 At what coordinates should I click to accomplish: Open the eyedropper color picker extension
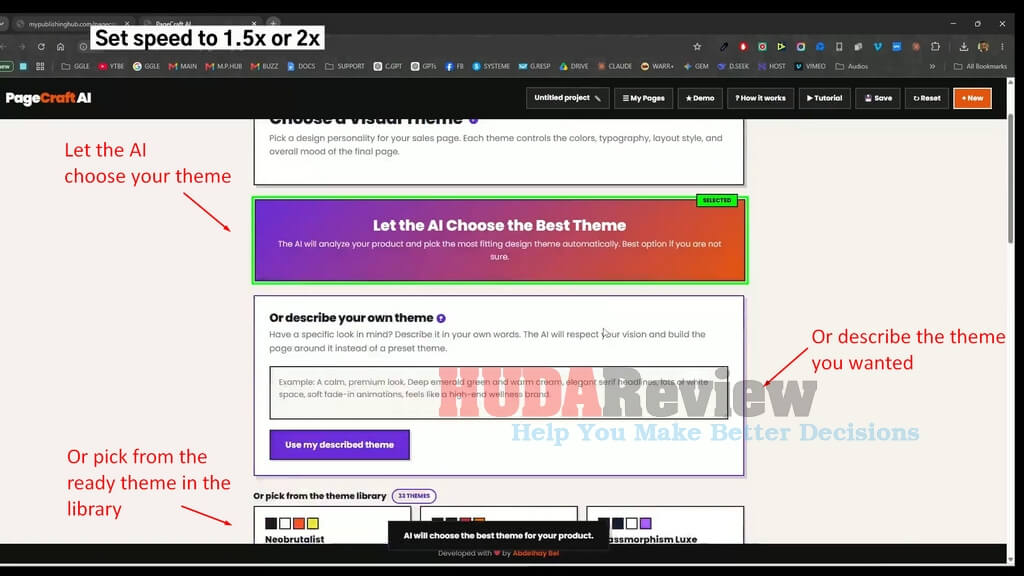[724, 47]
